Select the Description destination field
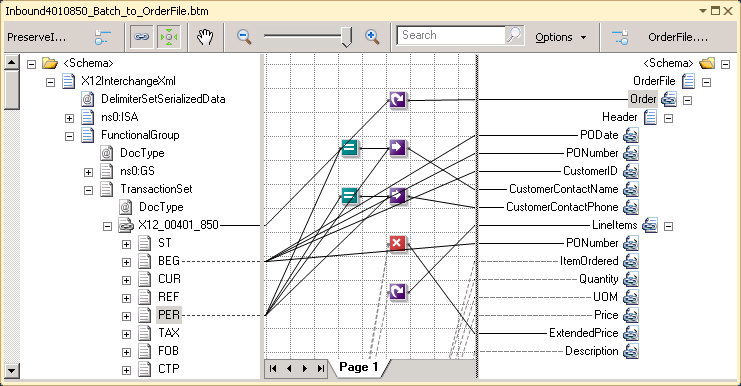 tap(592, 351)
